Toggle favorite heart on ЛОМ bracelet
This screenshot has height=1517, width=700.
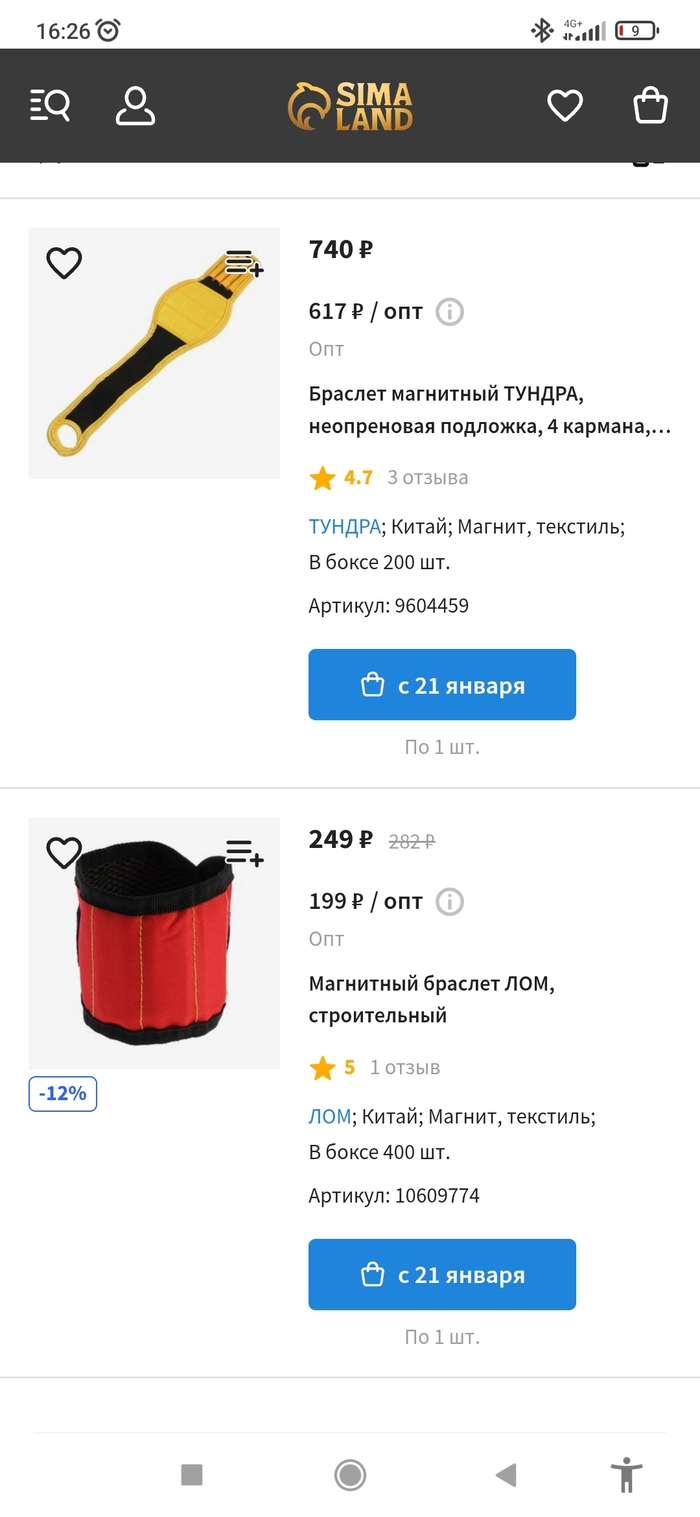[x=64, y=853]
